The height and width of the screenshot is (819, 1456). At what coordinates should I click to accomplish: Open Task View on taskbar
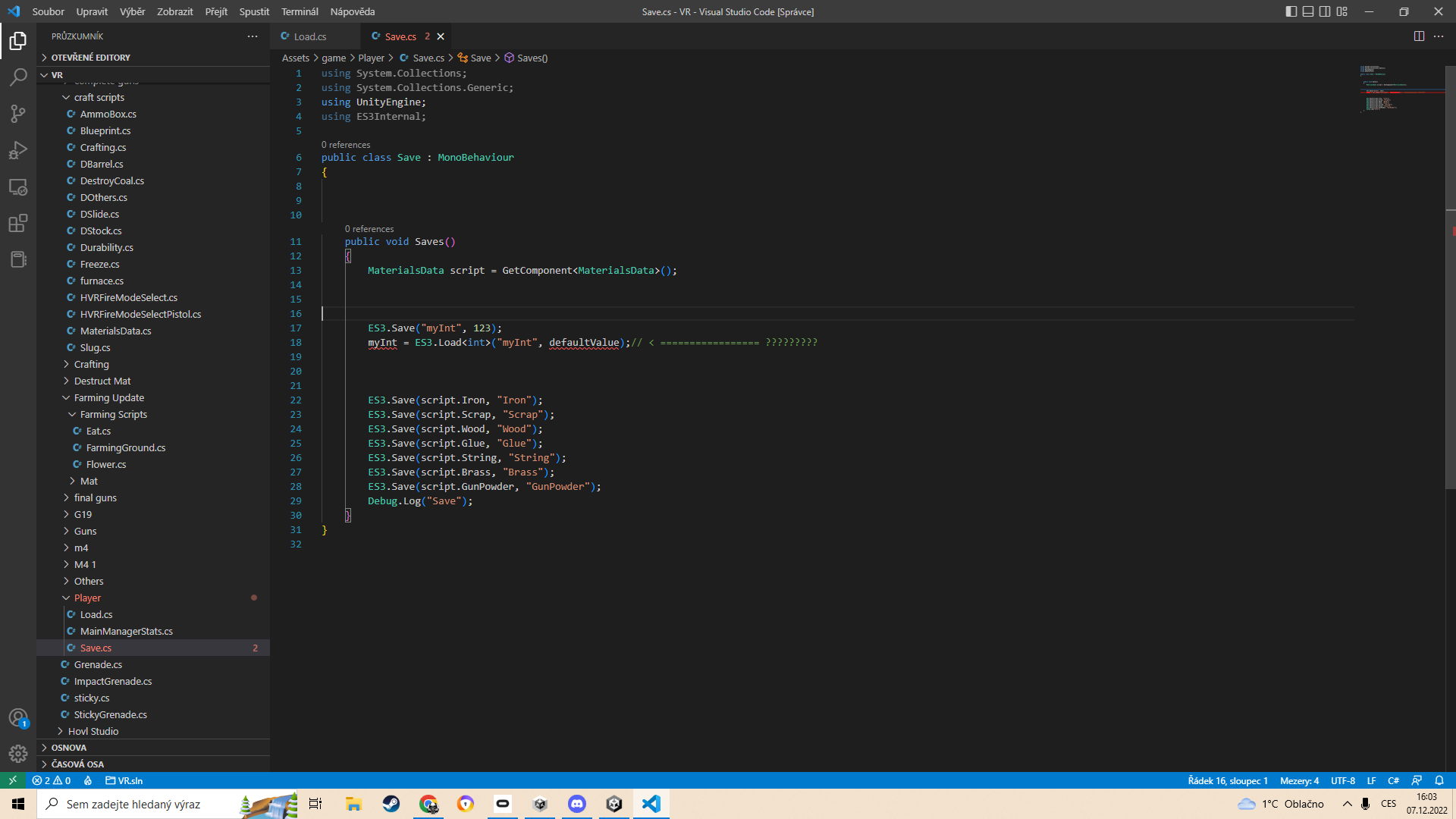point(315,804)
